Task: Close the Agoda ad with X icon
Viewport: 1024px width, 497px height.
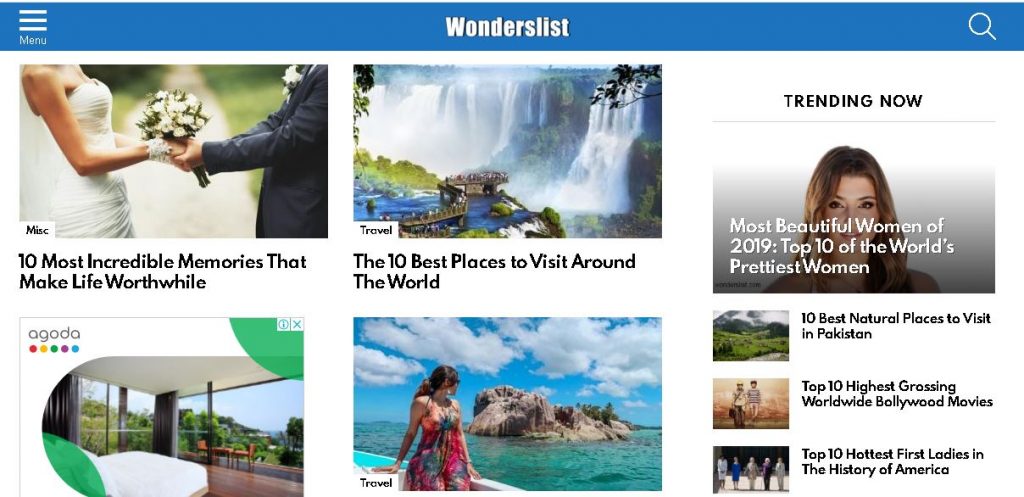Action: pos(297,325)
